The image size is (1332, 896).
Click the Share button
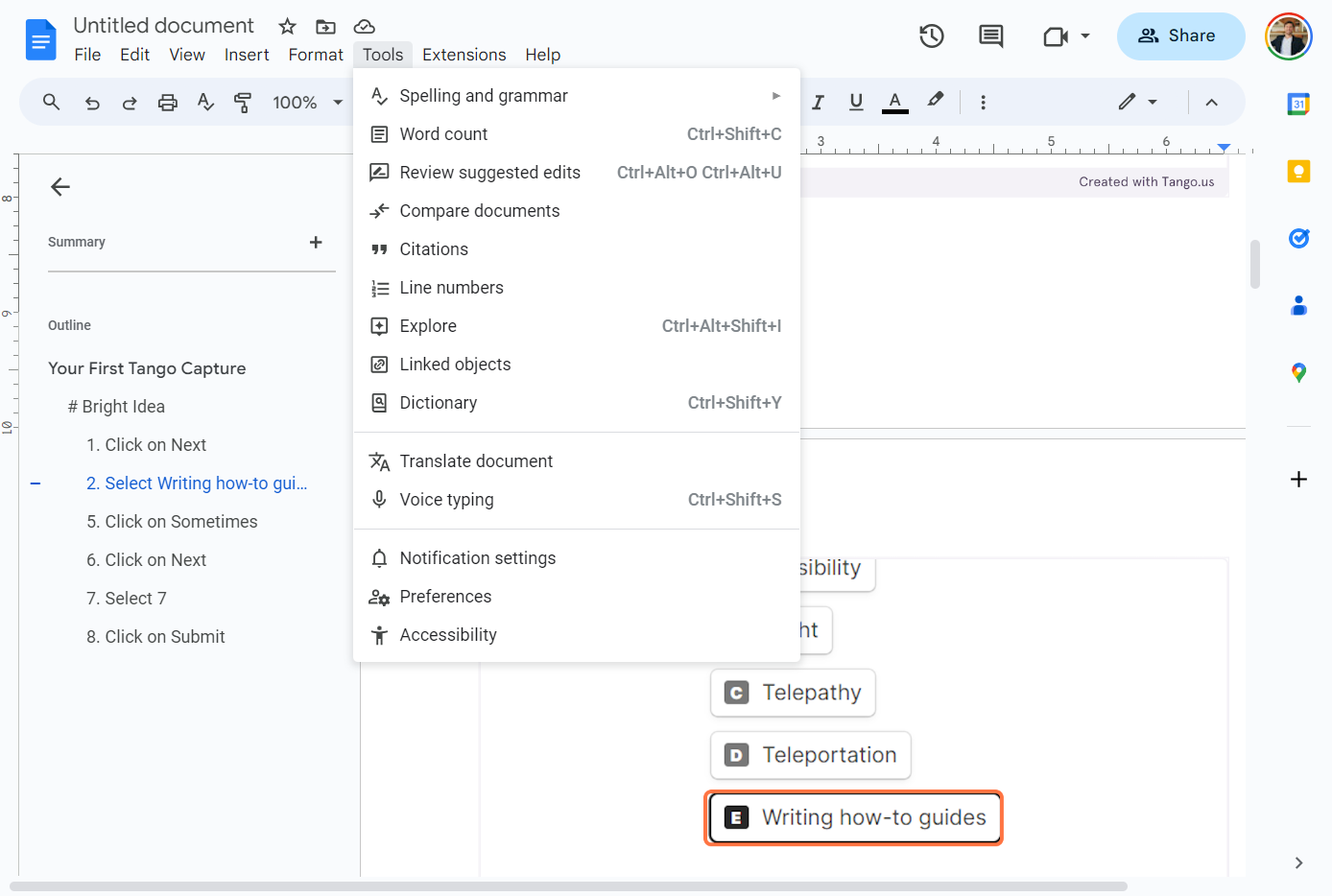[1180, 36]
